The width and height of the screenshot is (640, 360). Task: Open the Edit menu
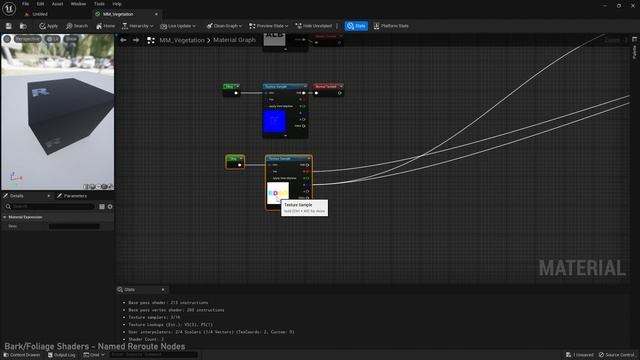(40, 4)
